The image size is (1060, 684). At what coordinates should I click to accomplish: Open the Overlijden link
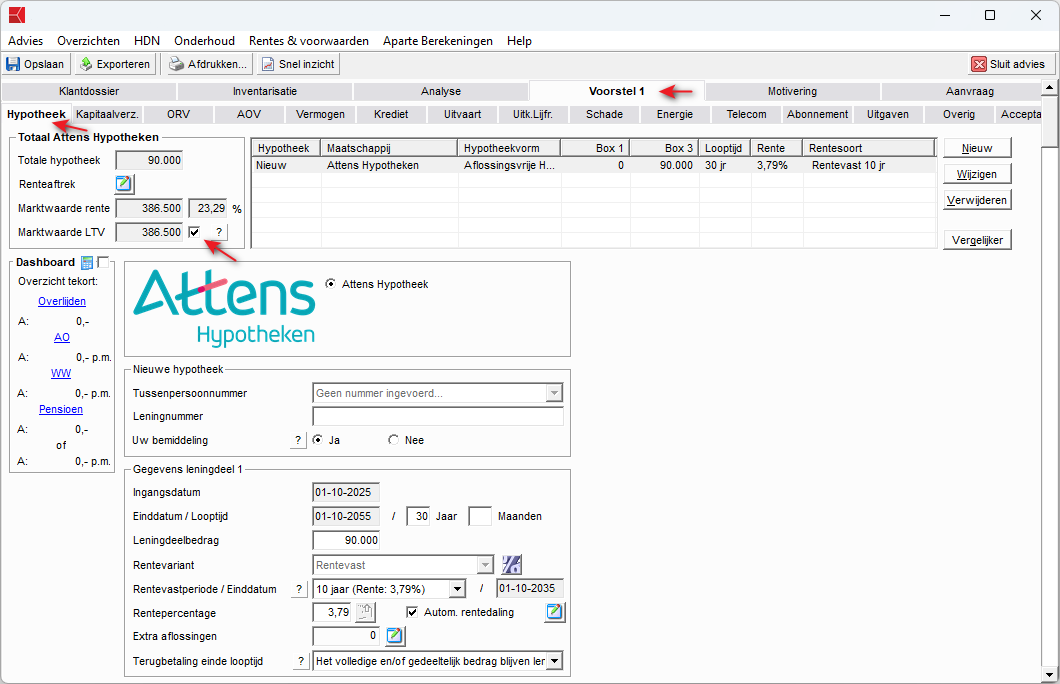[62, 301]
